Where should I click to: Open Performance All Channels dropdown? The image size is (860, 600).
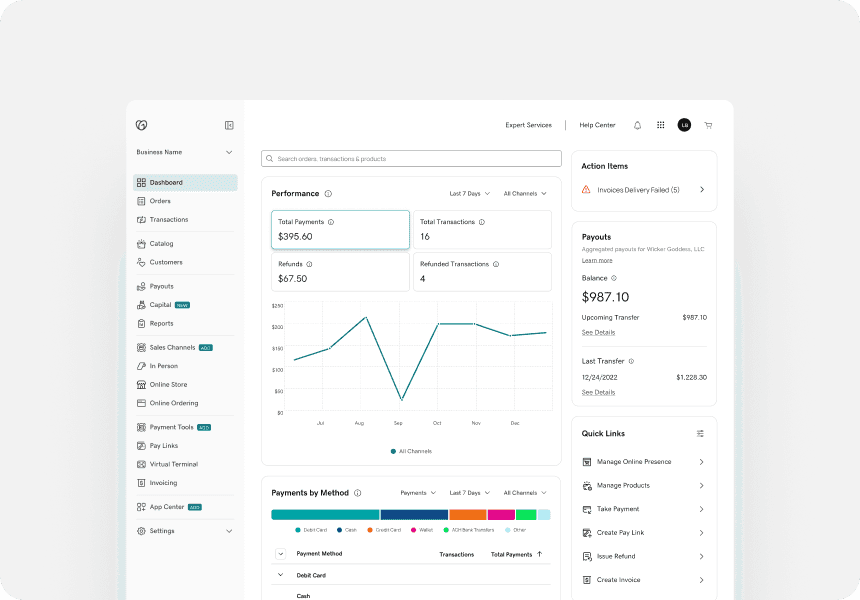pos(525,194)
